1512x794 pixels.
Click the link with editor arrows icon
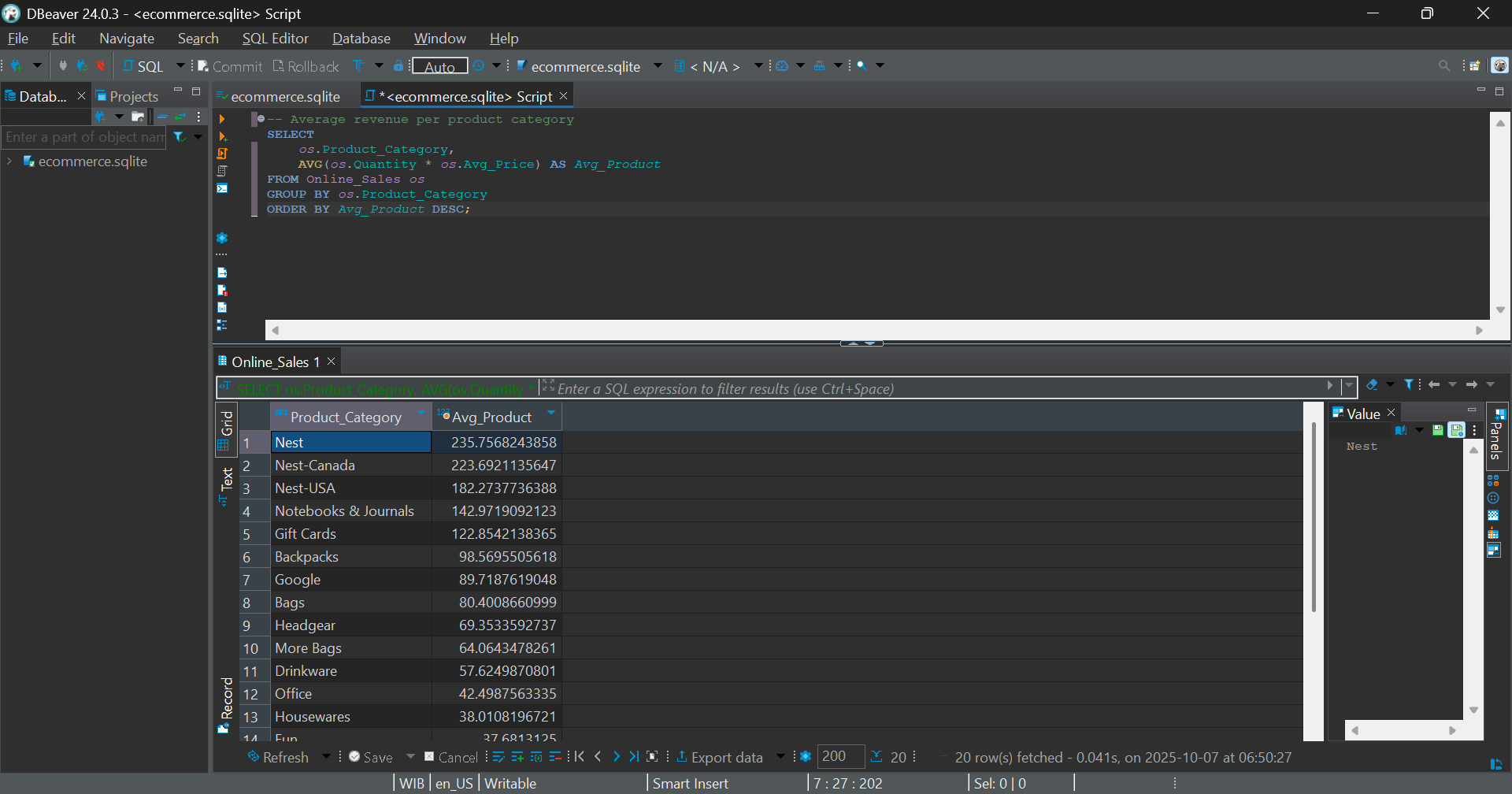180,117
